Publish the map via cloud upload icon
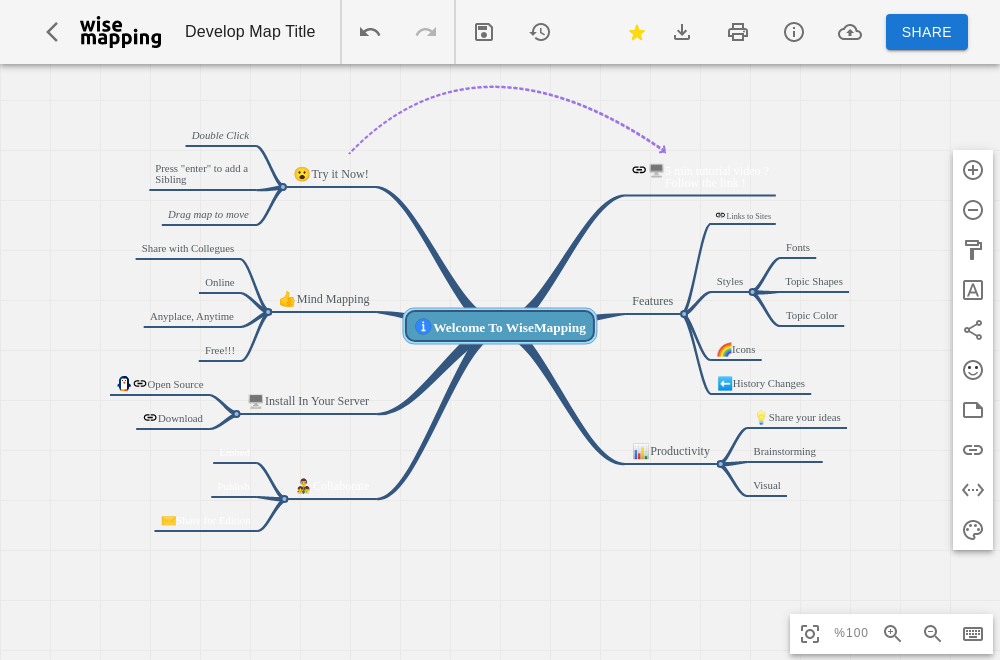 click(x=849, y=32)
